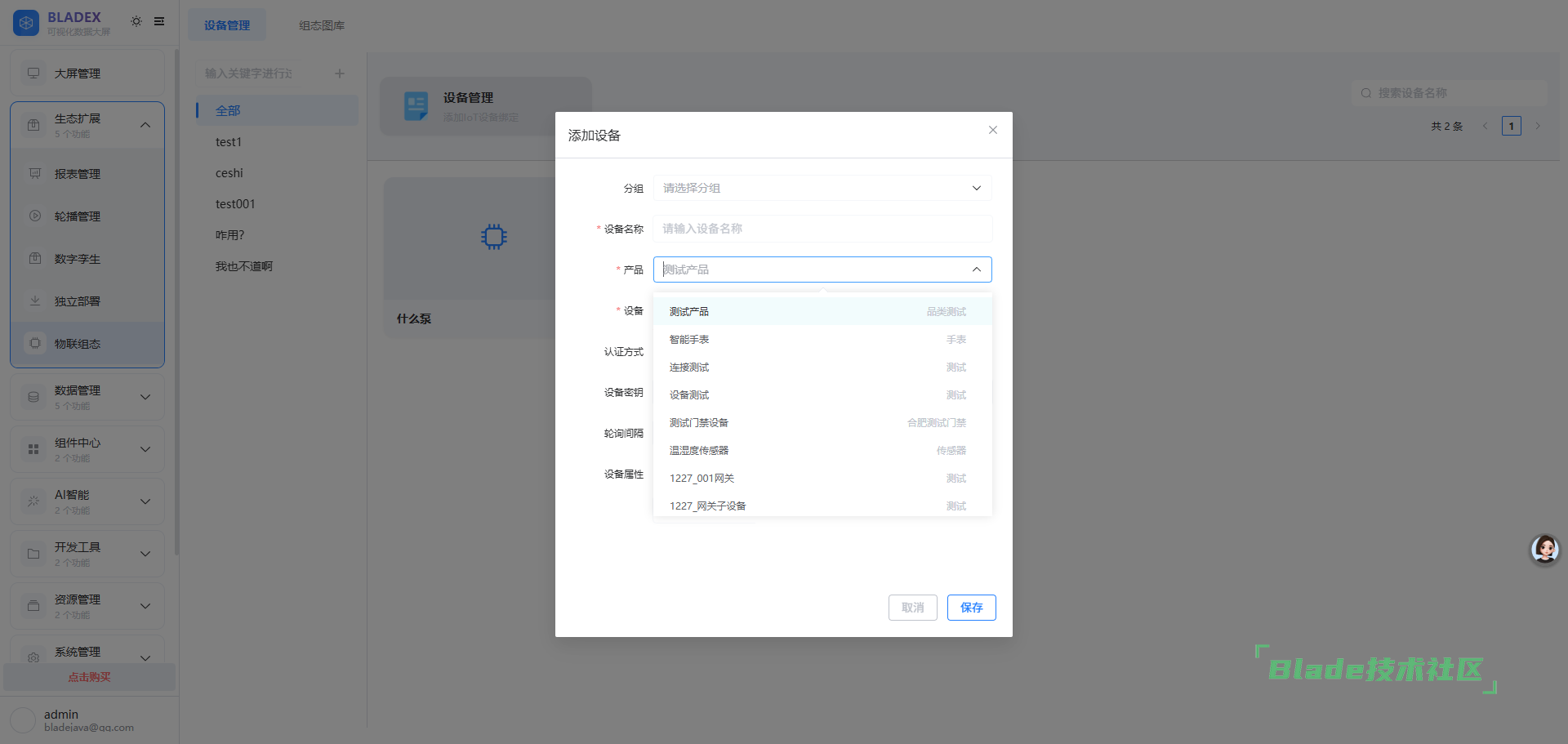Viewport: 1568px width, 744px height.
Task: Click the AI智能 sparkle icon
Action: coord(33,501)
